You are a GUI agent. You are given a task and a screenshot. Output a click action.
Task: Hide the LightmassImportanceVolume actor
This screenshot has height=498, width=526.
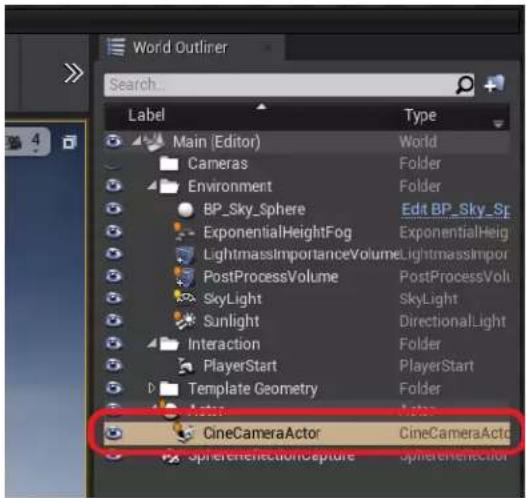pos(113,254)
